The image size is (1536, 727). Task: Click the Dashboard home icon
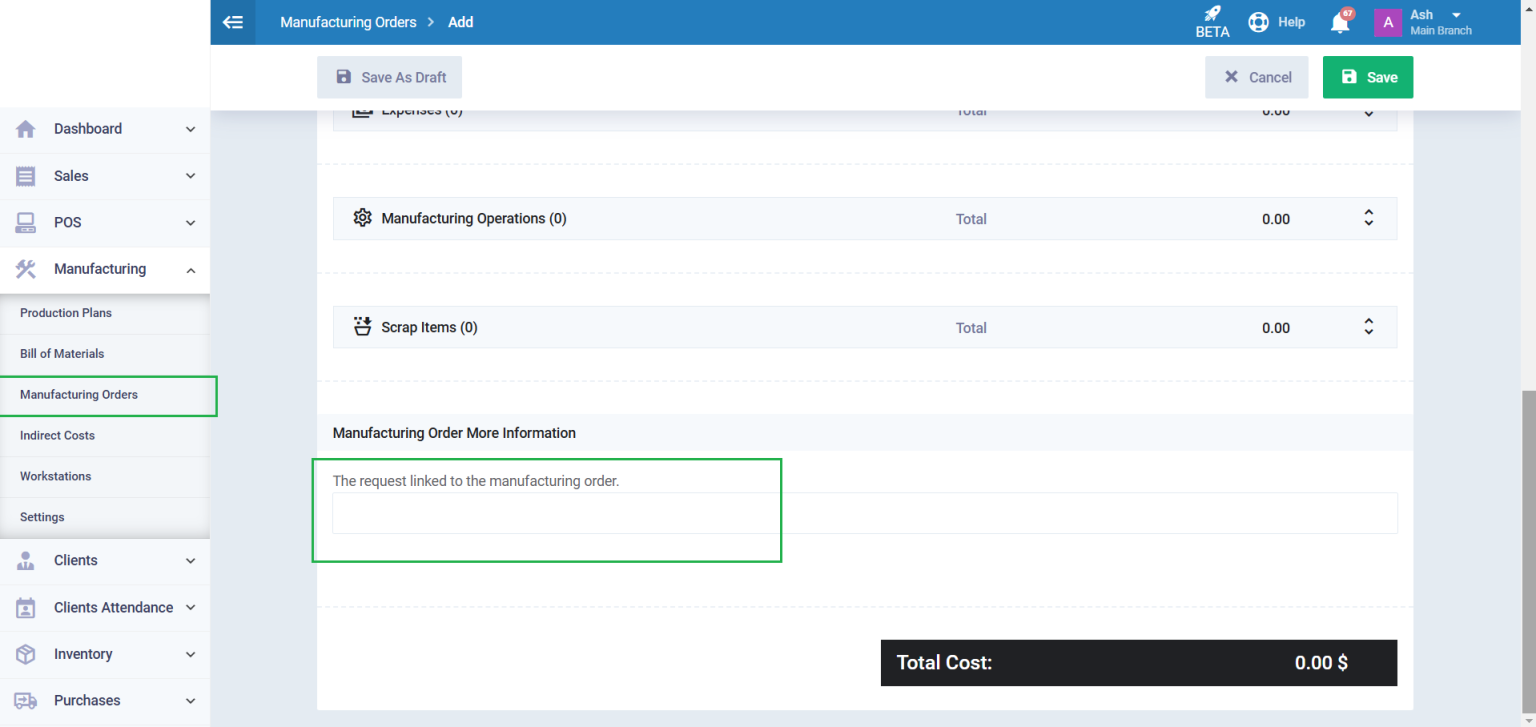pos(26,129)
